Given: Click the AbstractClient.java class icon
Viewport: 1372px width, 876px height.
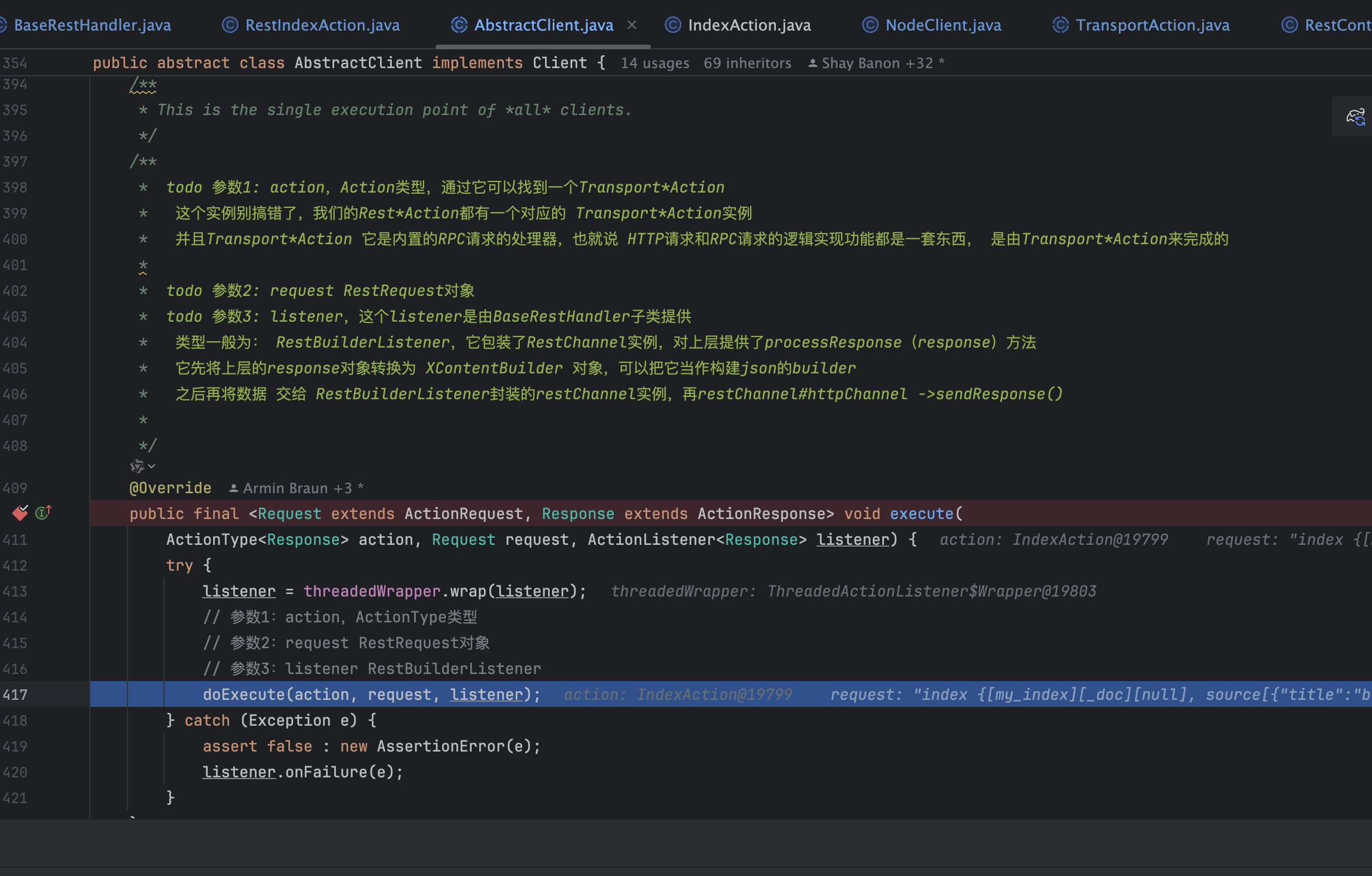Looking at the screenshot, I should click(459, 25).
